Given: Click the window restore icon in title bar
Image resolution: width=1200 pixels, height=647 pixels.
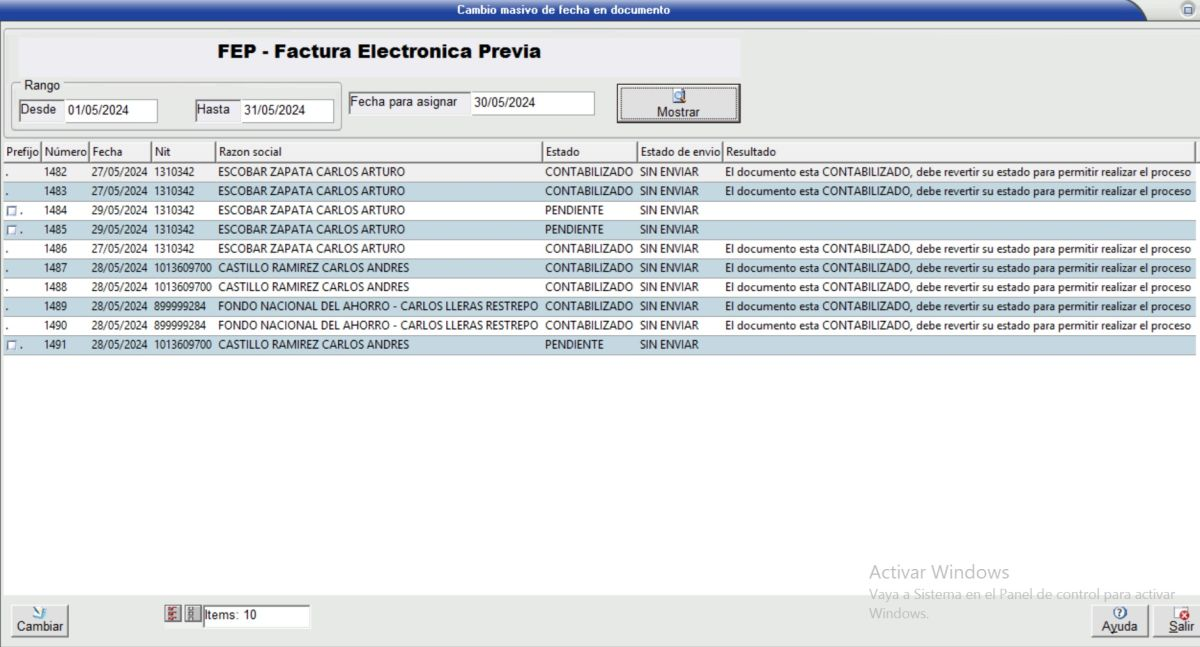Looking at the screenshot, I should coord(1187,9).
